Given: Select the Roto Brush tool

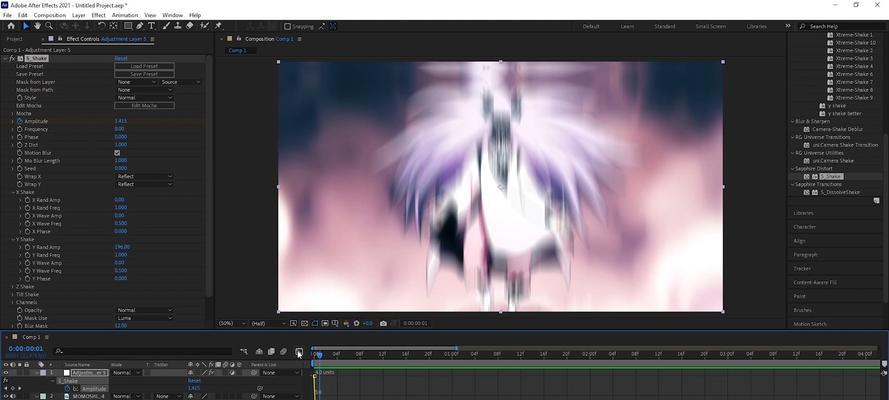Looking at the screenshot, I should 204,26.
